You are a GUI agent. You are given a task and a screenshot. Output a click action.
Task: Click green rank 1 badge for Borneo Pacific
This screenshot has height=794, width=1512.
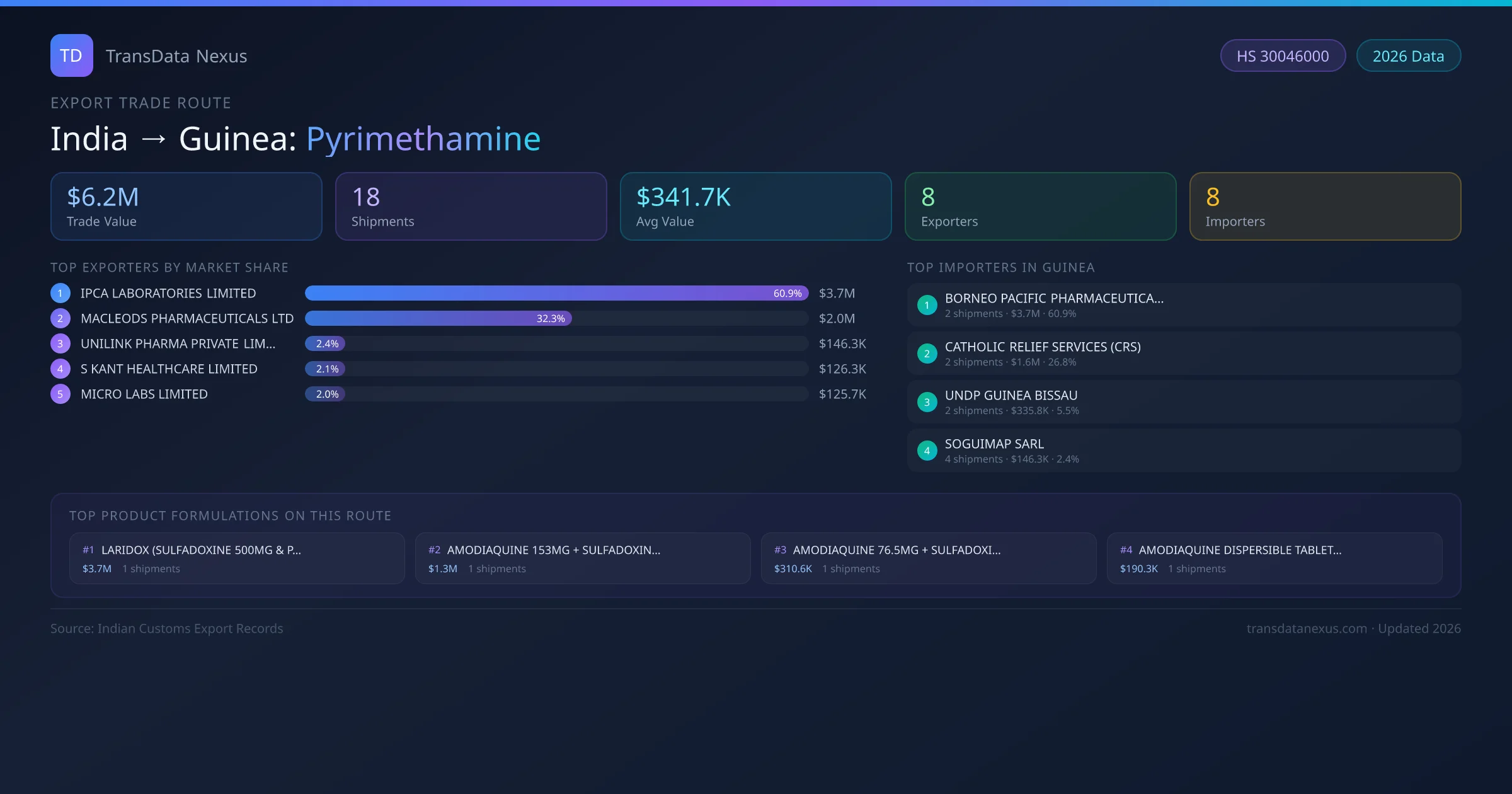[x=927, y=305]
